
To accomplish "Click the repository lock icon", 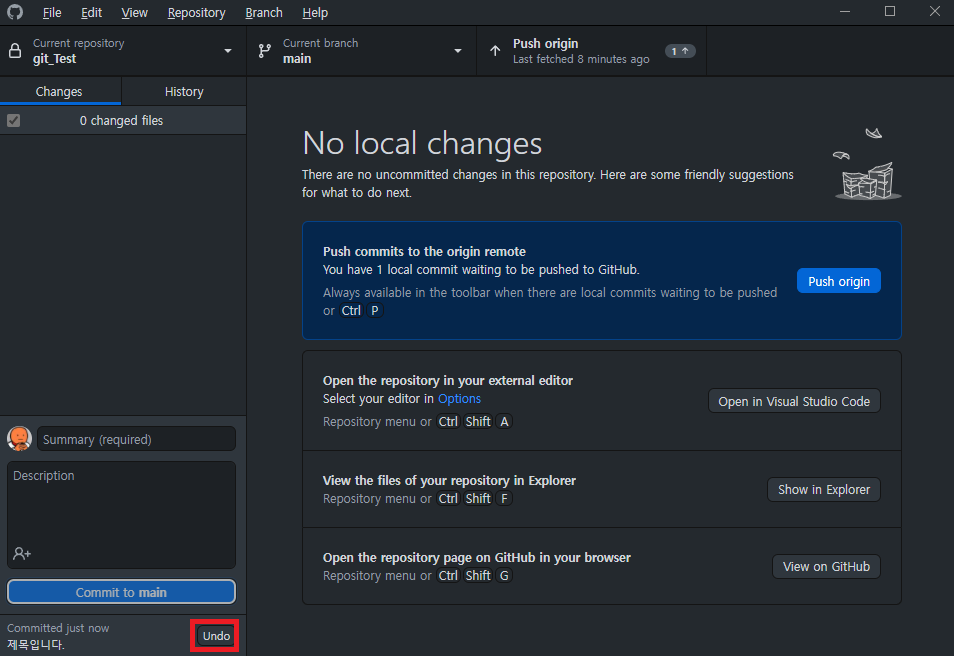I will (15, 51).
